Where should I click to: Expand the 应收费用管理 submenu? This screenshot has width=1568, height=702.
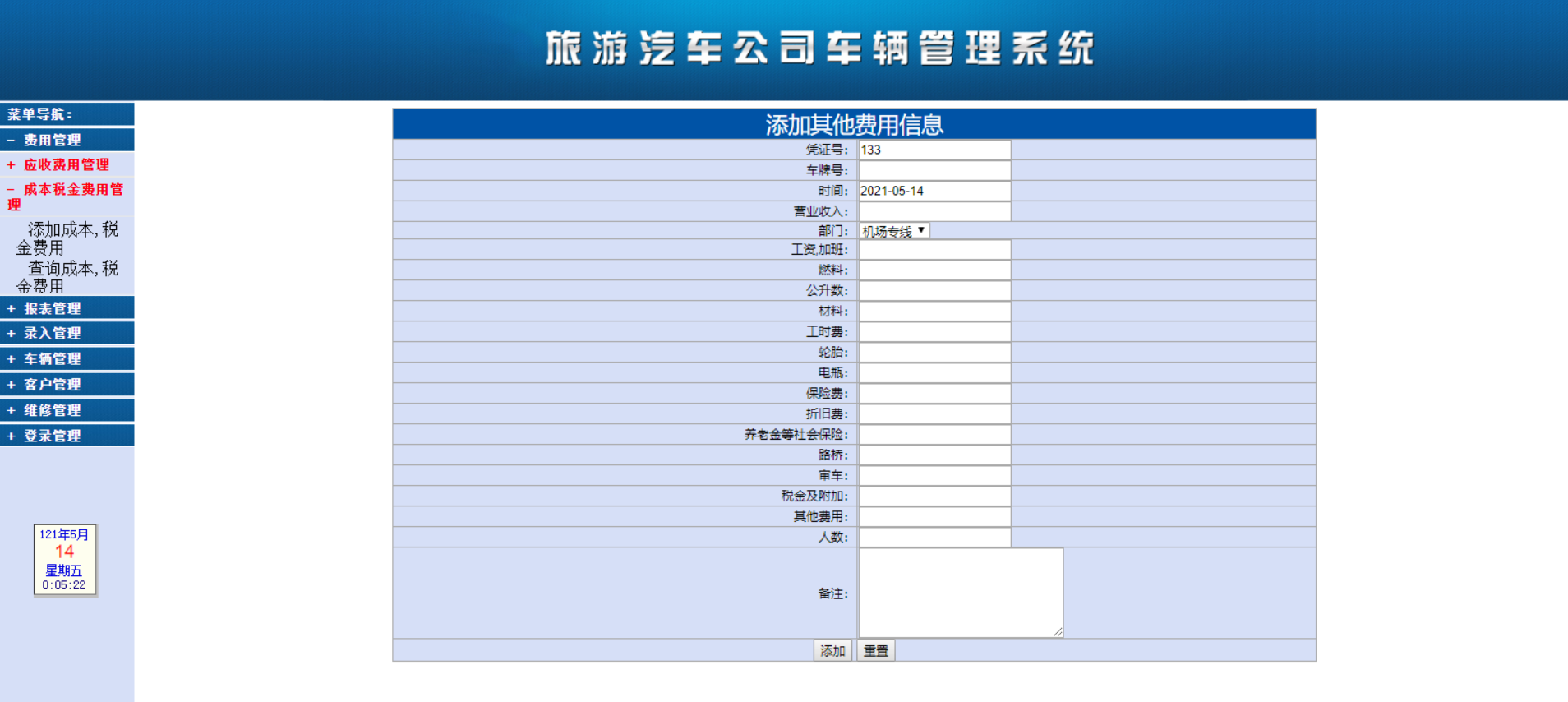[x=67, y=164]
